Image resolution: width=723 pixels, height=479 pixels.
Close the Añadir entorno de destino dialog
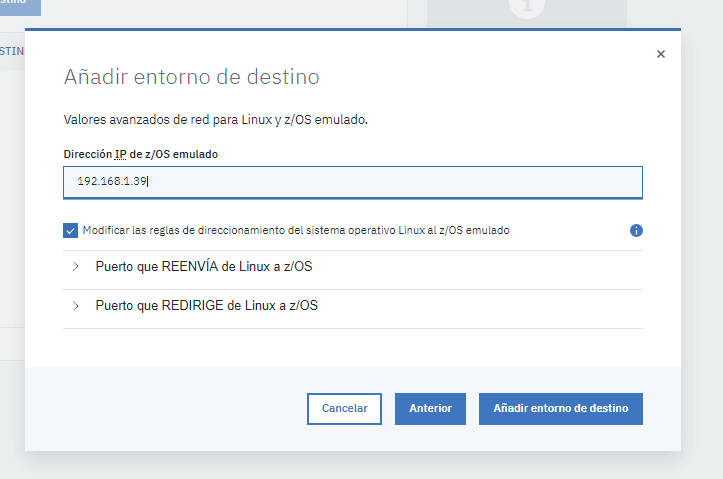point(660,55)
